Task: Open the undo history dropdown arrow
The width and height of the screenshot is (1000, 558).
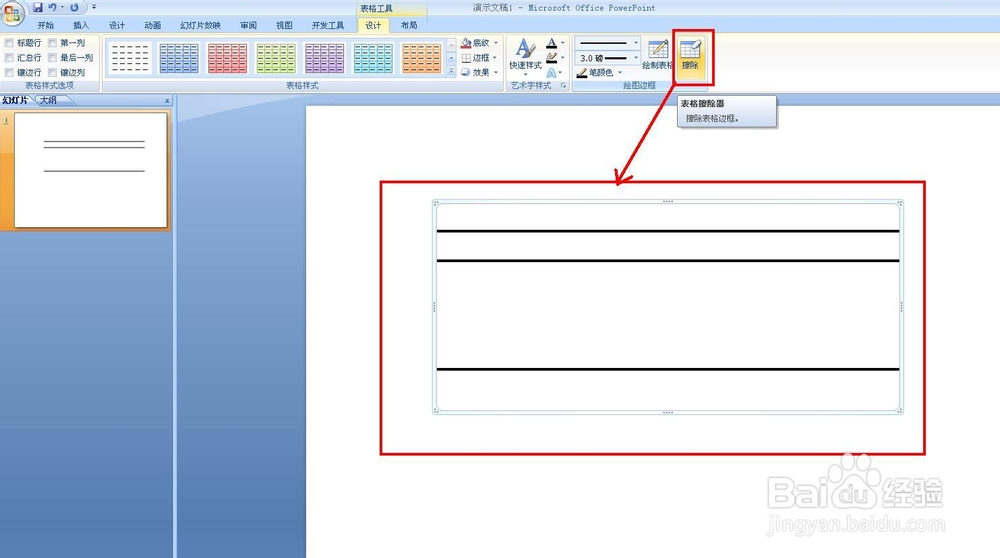Action: (62, 8)
